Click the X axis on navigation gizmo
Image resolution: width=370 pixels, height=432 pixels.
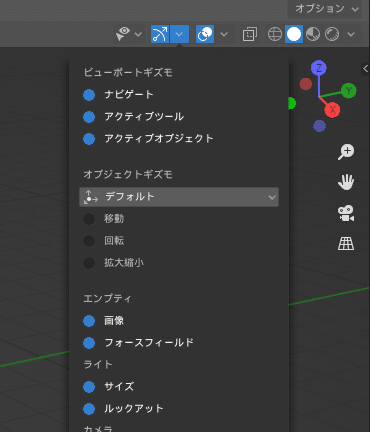coord(332,110)
